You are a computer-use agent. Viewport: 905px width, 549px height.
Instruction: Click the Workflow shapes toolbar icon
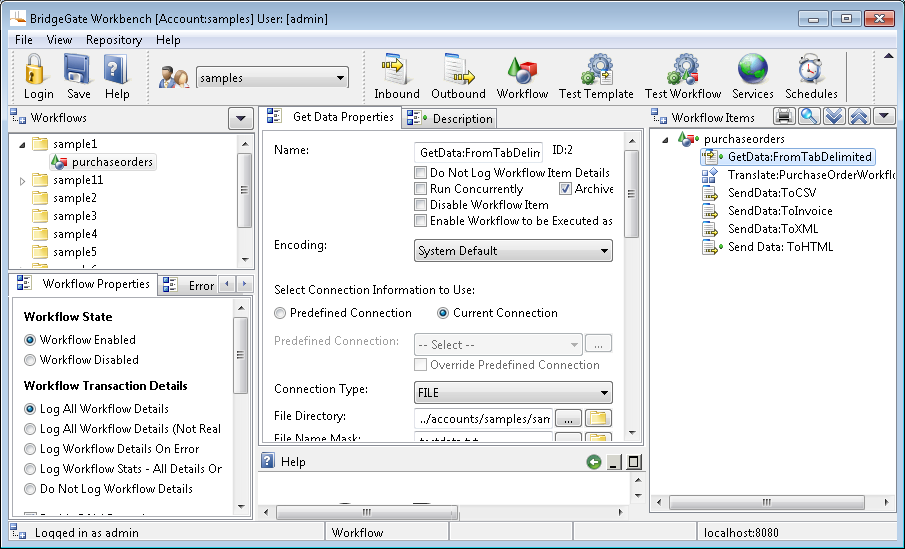(522, 70)
